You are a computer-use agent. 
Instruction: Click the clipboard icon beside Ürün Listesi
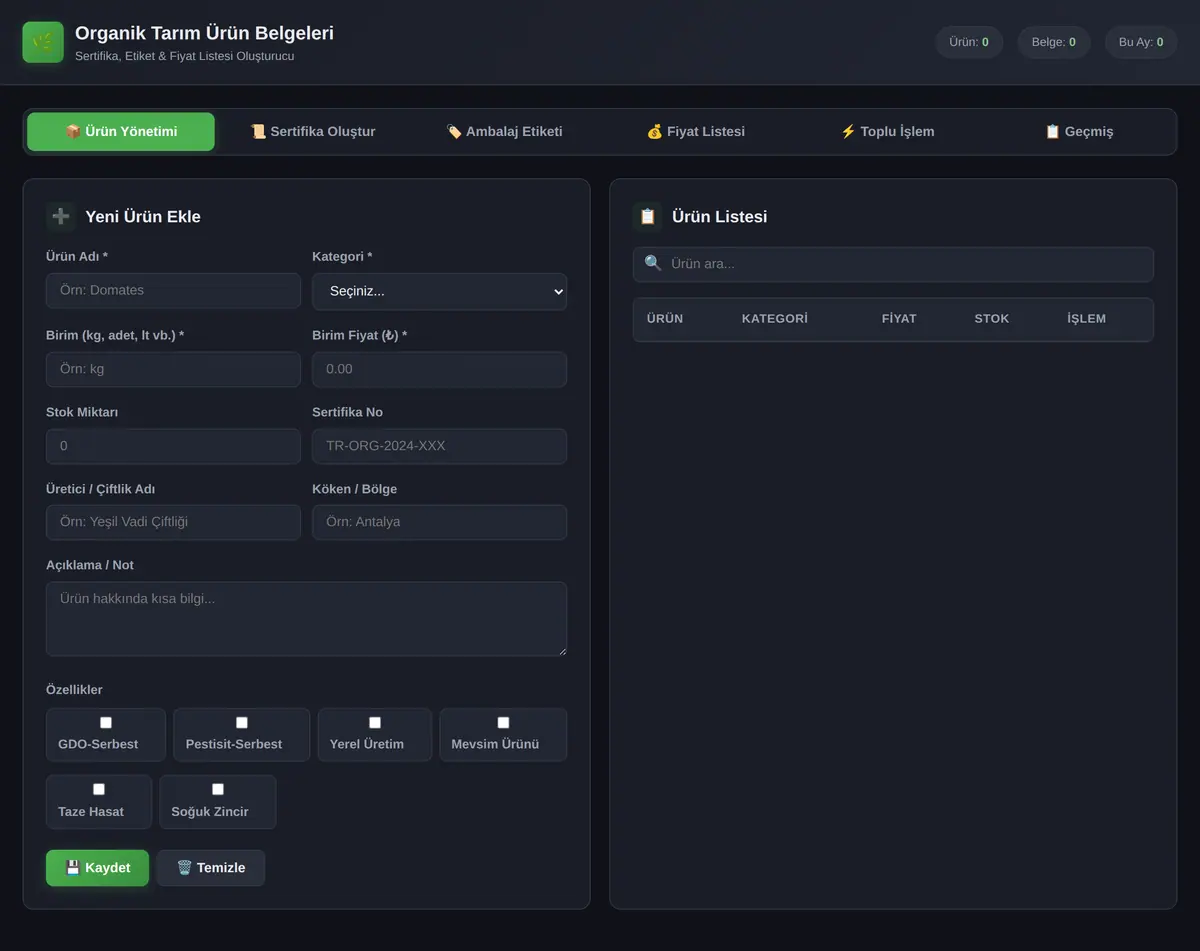648,217
